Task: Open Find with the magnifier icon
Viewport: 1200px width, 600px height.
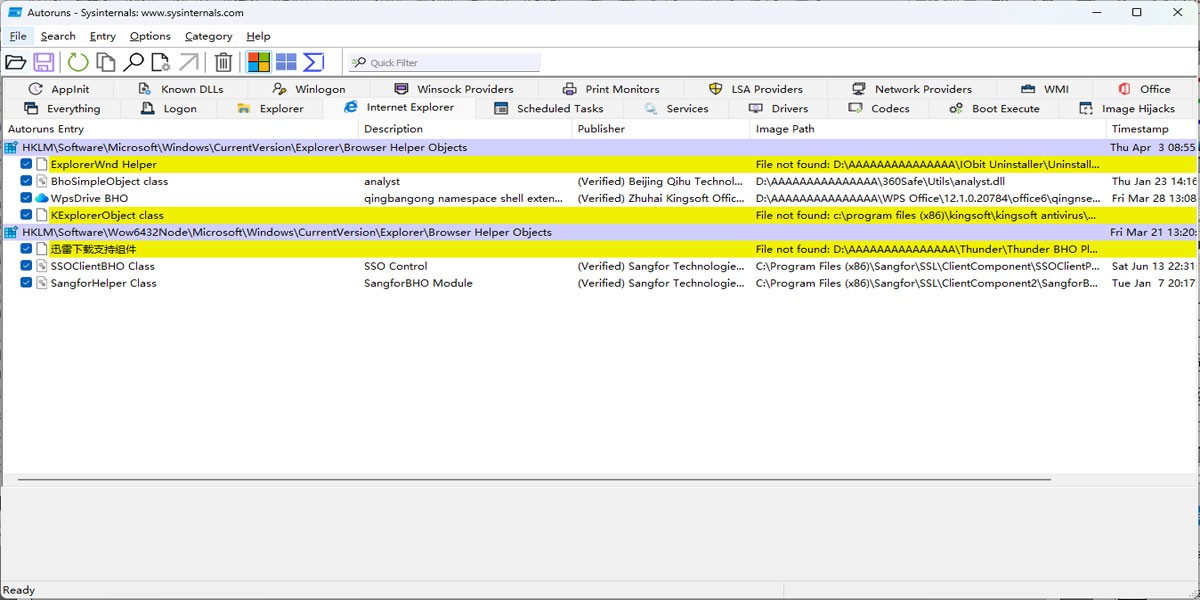Action: (133, 62)
